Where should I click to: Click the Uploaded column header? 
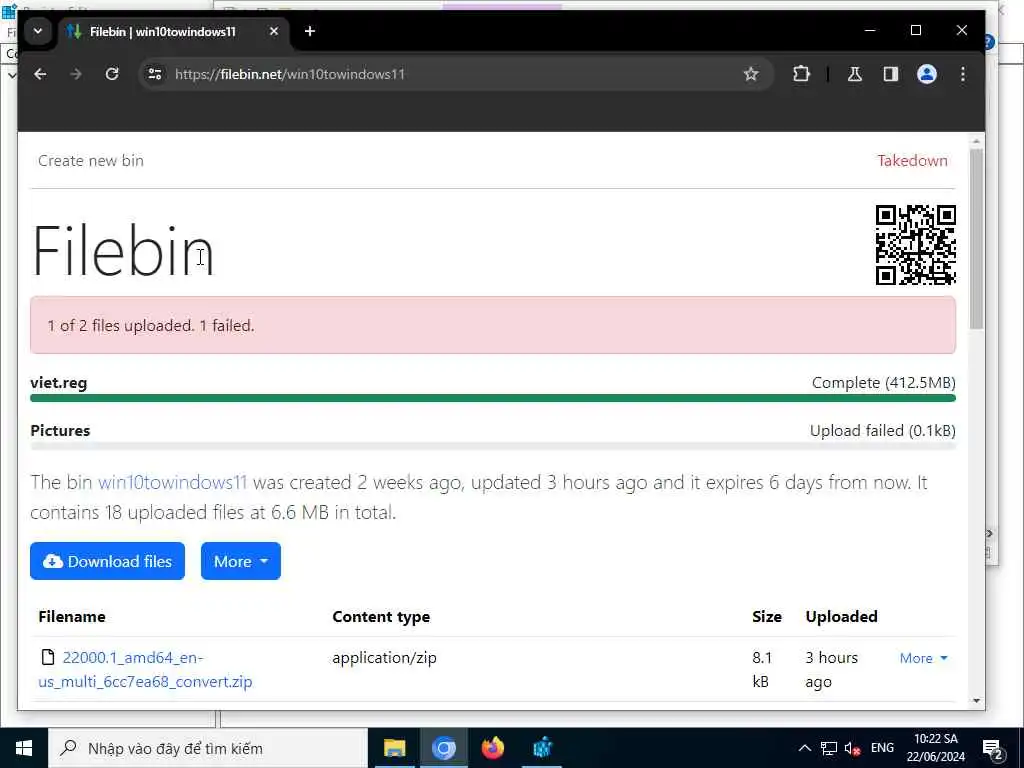[x=842, y=616]
